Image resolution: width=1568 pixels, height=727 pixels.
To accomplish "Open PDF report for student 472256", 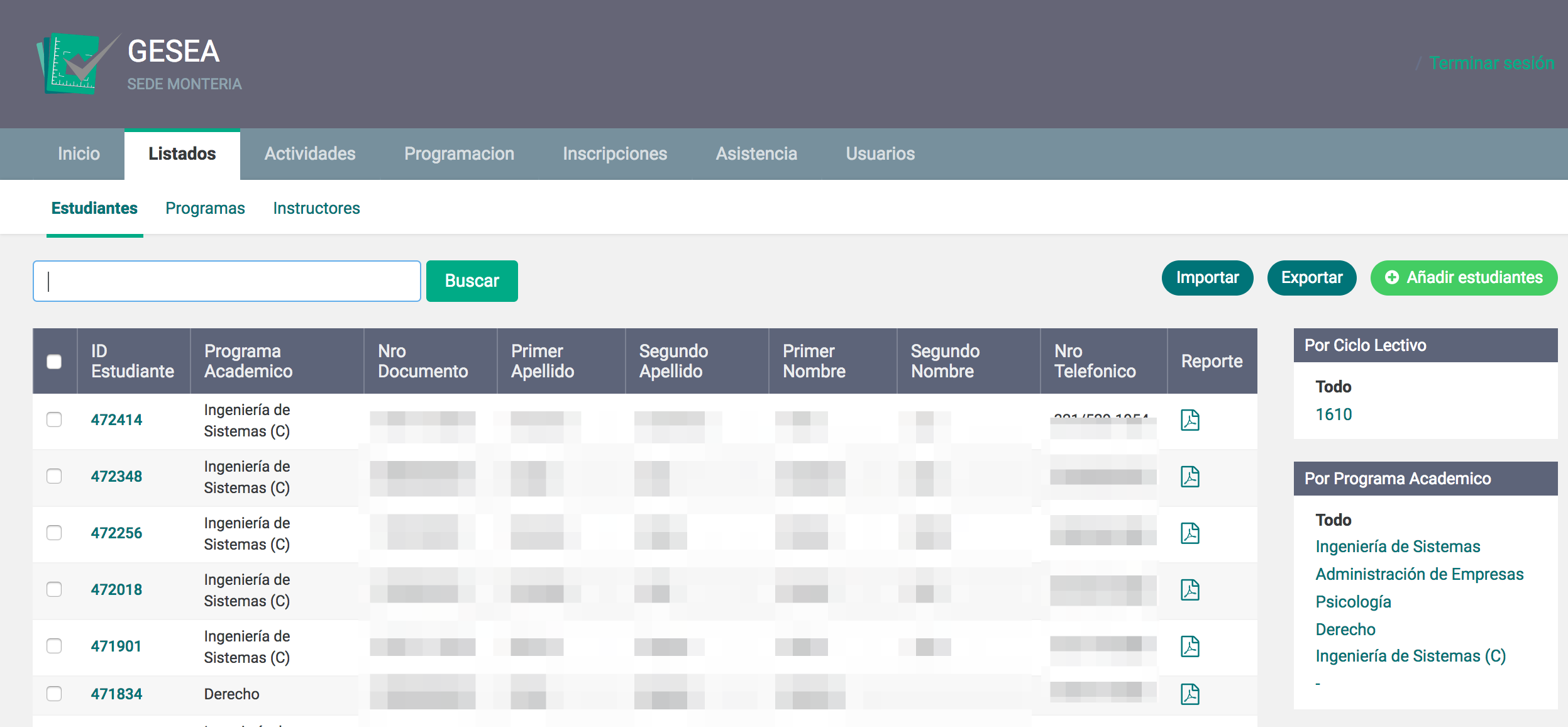I will point(1190,533).
